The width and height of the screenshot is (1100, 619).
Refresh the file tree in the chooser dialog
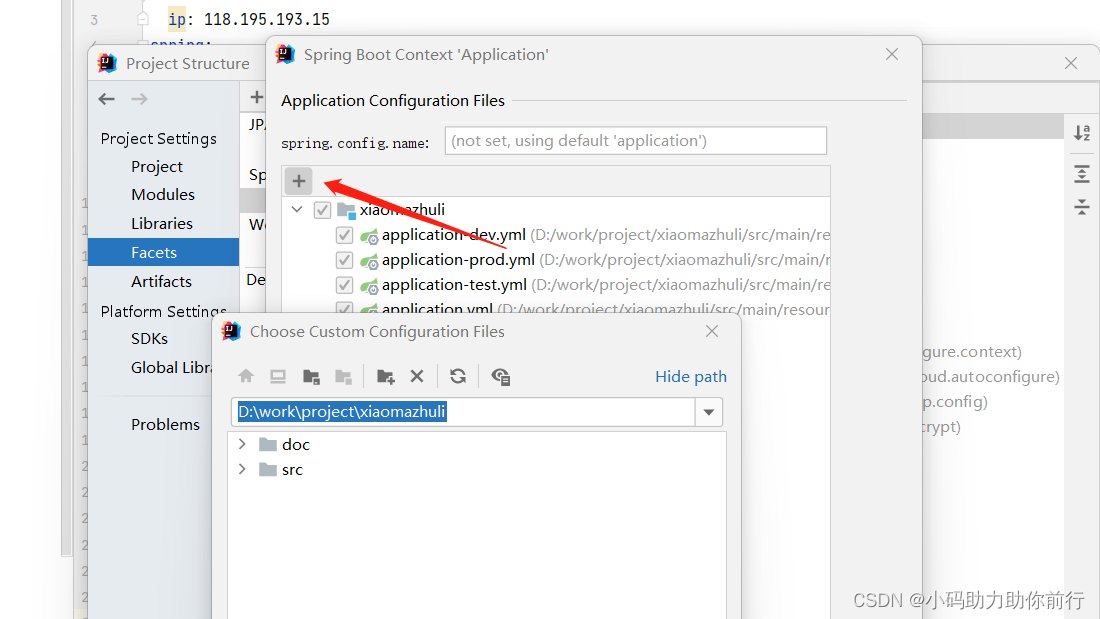[x=458, y=376]
